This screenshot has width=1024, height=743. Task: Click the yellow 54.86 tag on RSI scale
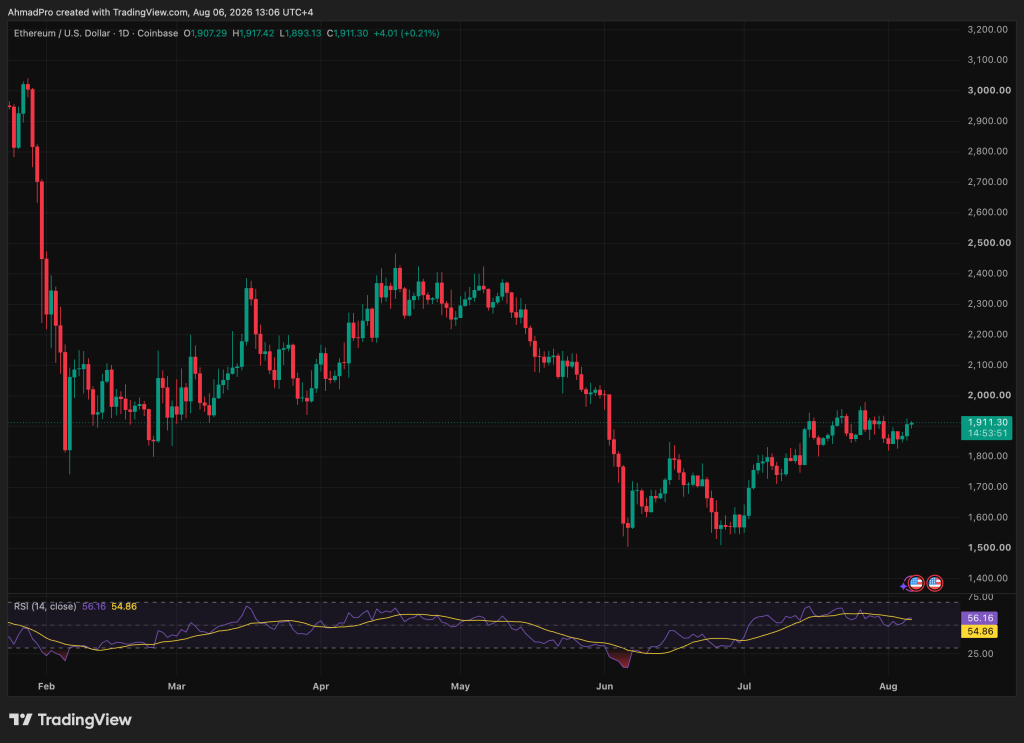tap(980, 631)
